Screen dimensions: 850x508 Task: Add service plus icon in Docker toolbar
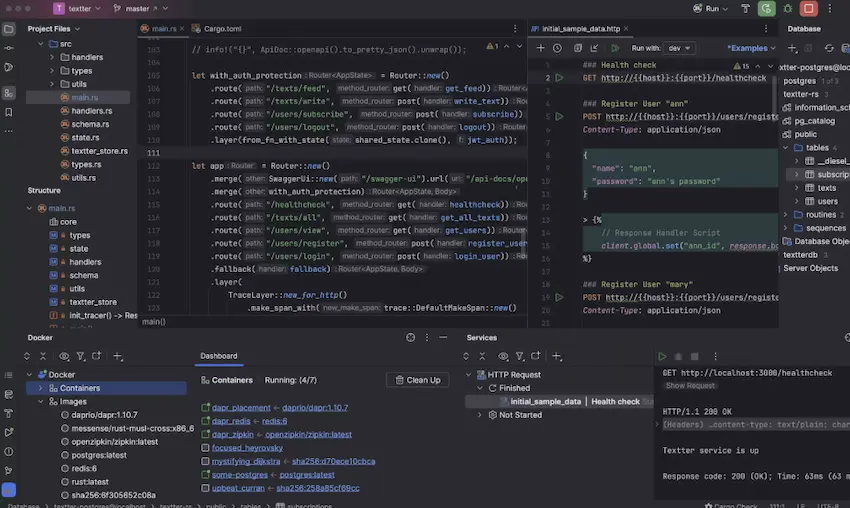117,356
